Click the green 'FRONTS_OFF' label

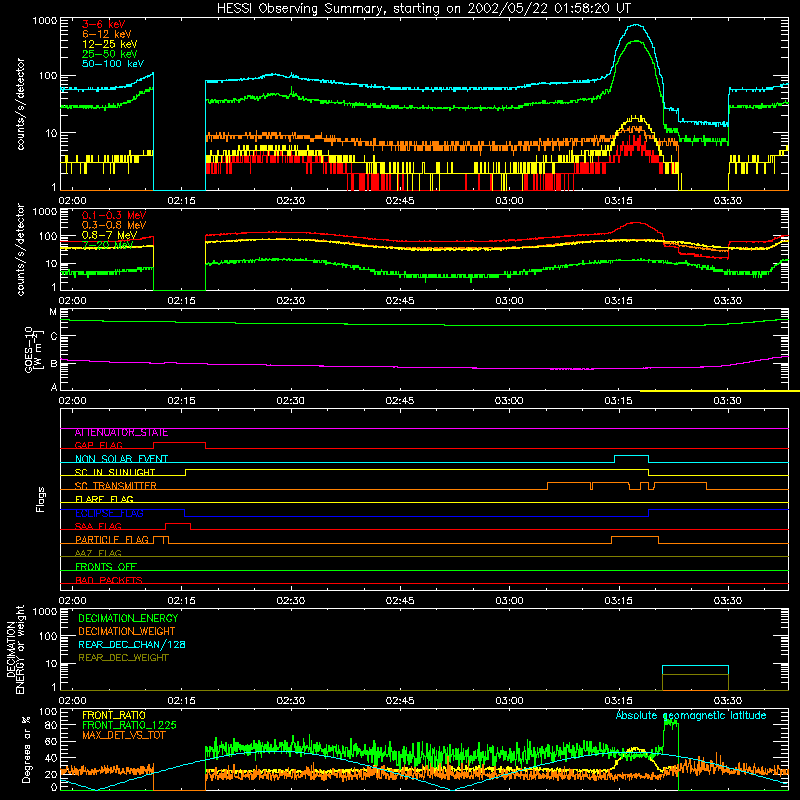coord(106,567)
